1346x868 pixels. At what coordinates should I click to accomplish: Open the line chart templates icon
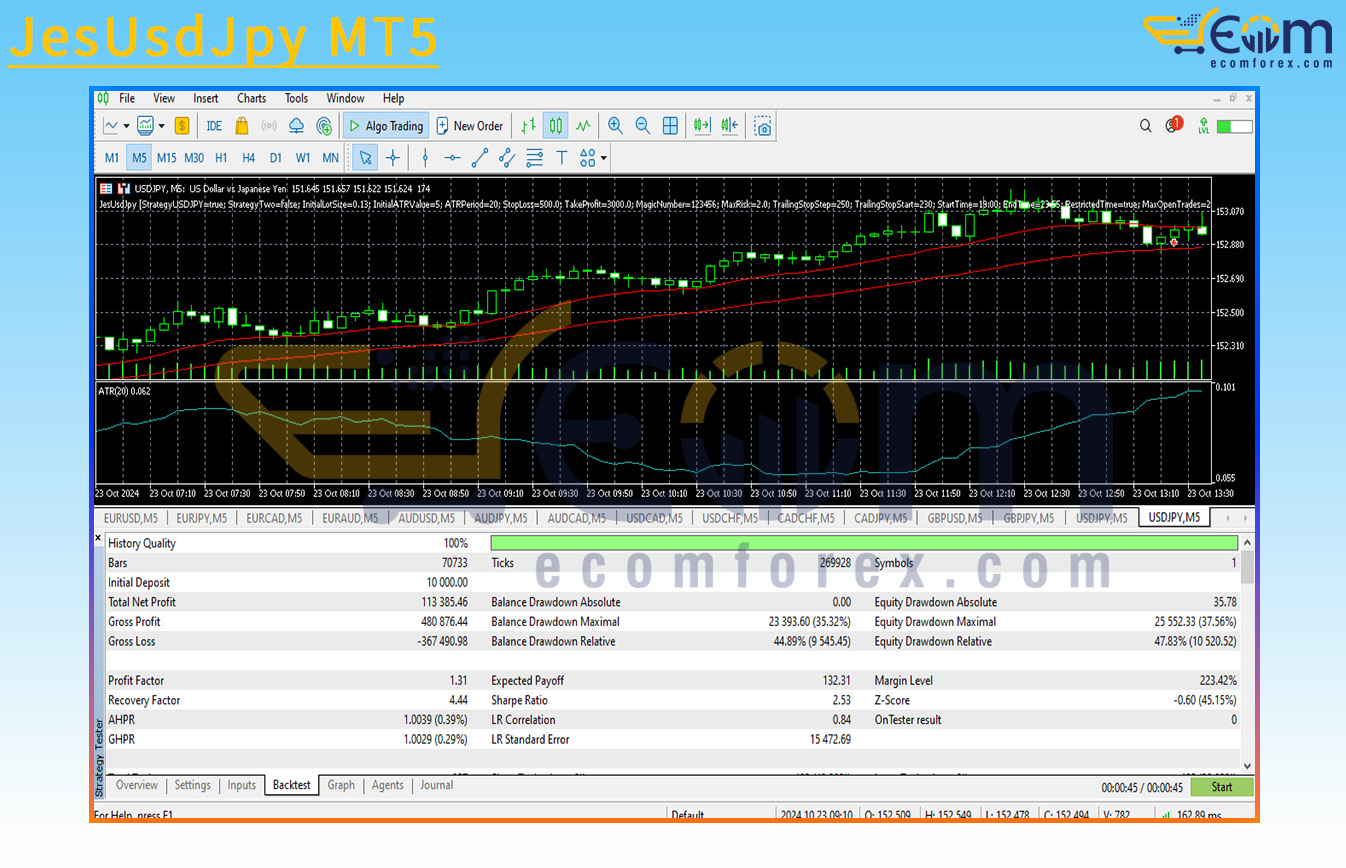coord(111,126)
